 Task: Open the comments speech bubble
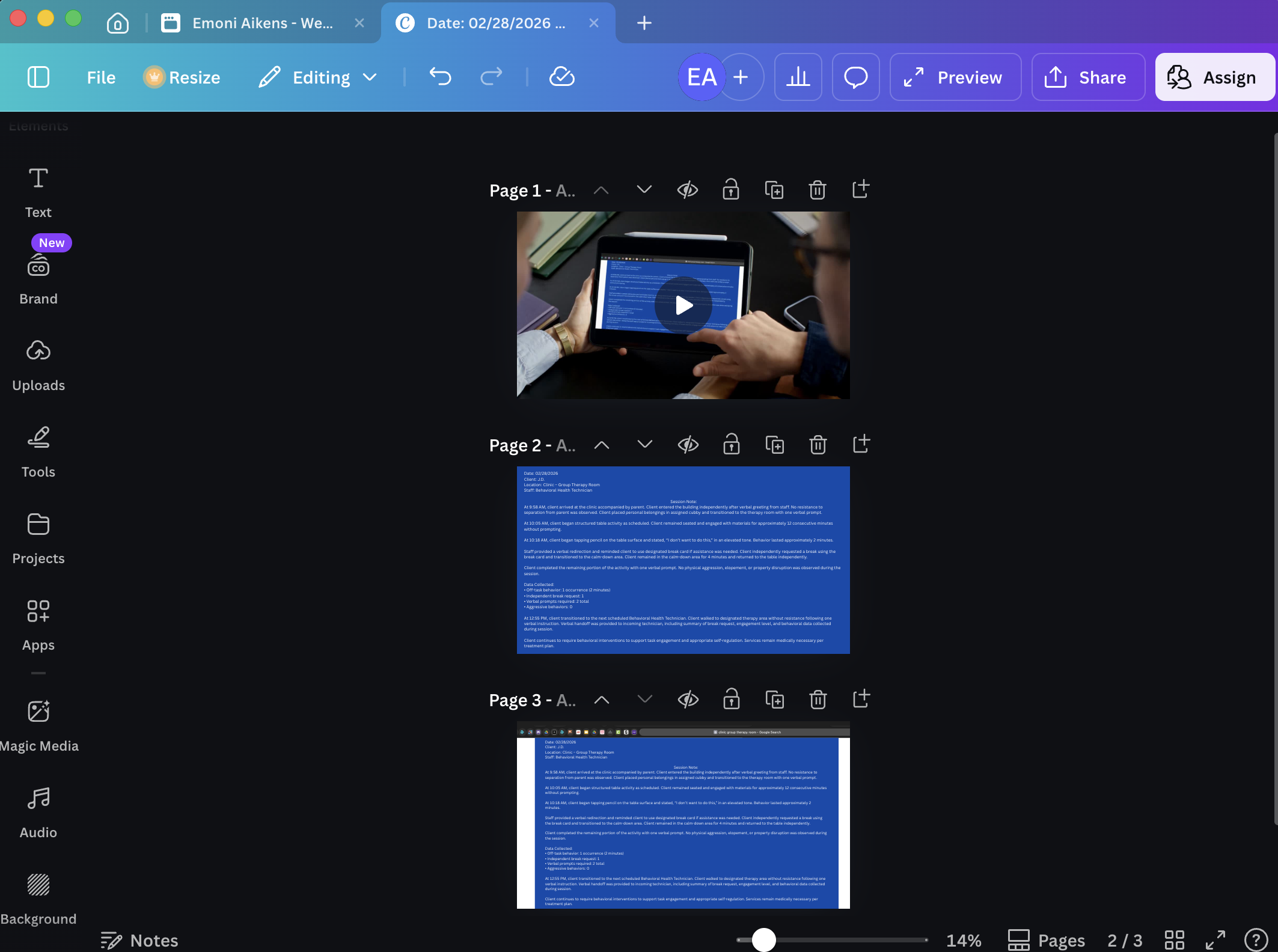(x=855, y=77)
